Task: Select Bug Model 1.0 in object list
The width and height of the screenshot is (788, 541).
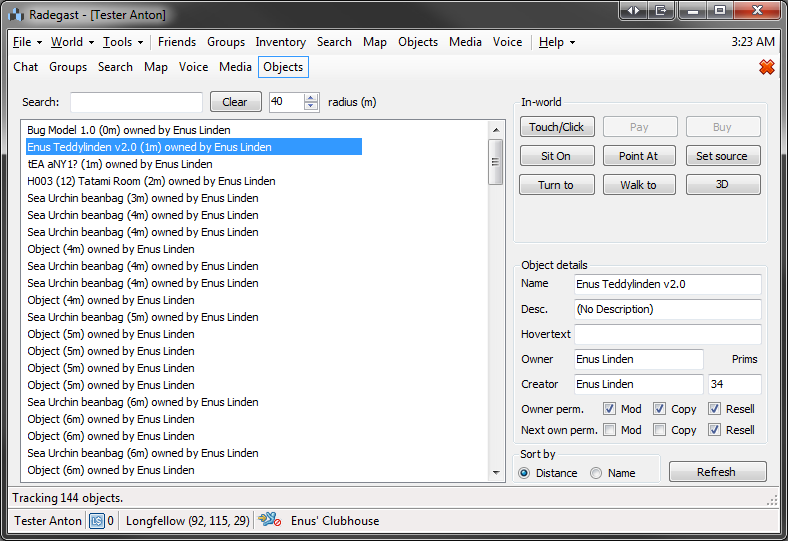Action: coord(193,130)
